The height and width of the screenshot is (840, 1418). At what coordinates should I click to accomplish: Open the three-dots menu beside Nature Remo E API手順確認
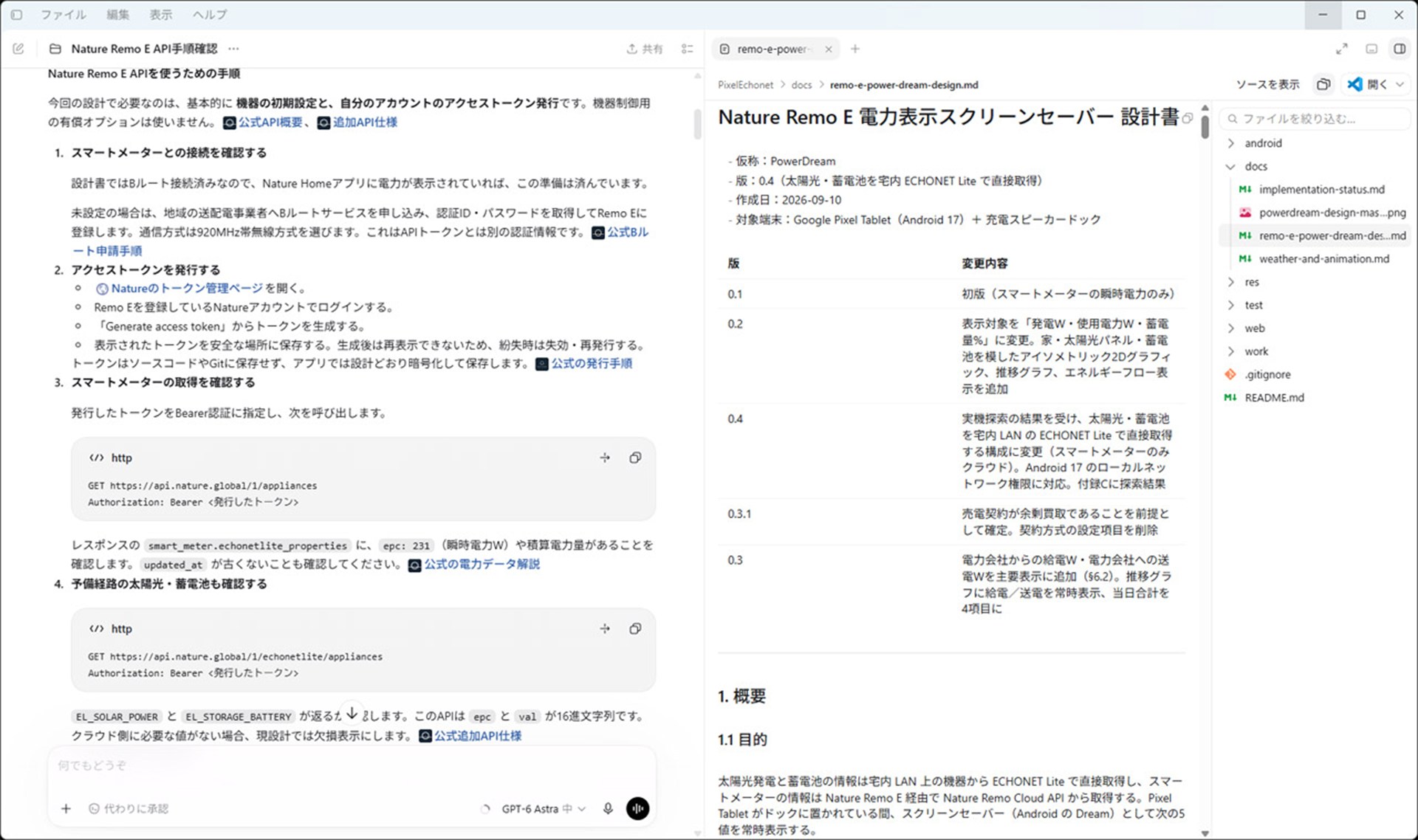tap(233, 49)
